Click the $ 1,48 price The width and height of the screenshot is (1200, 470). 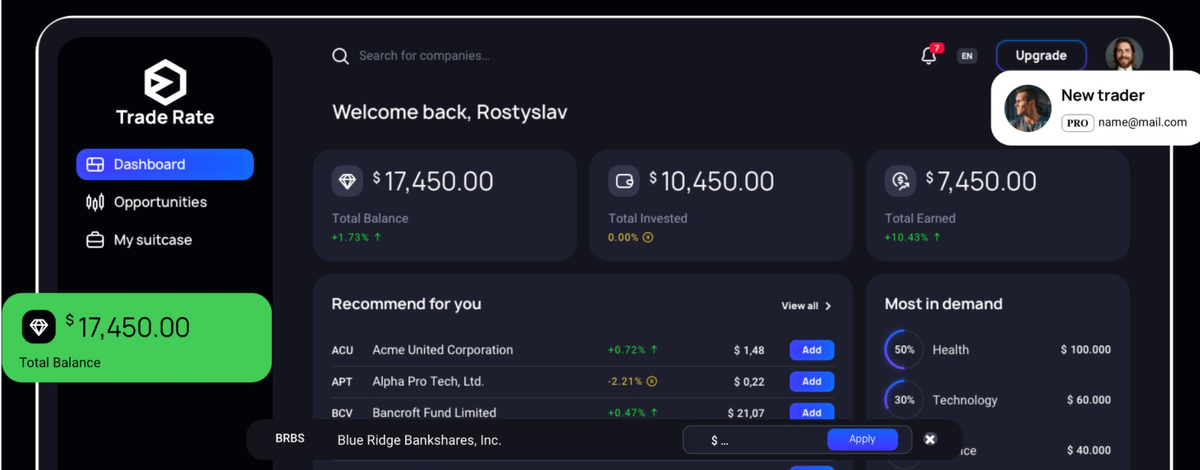click(749, 350)
